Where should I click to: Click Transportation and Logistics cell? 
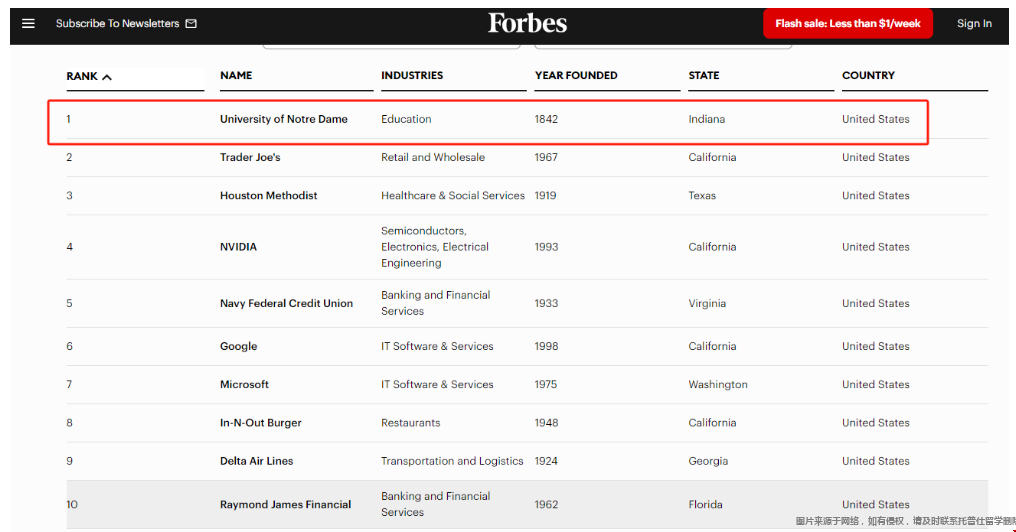pyautogui.click(x=452, y=461)
